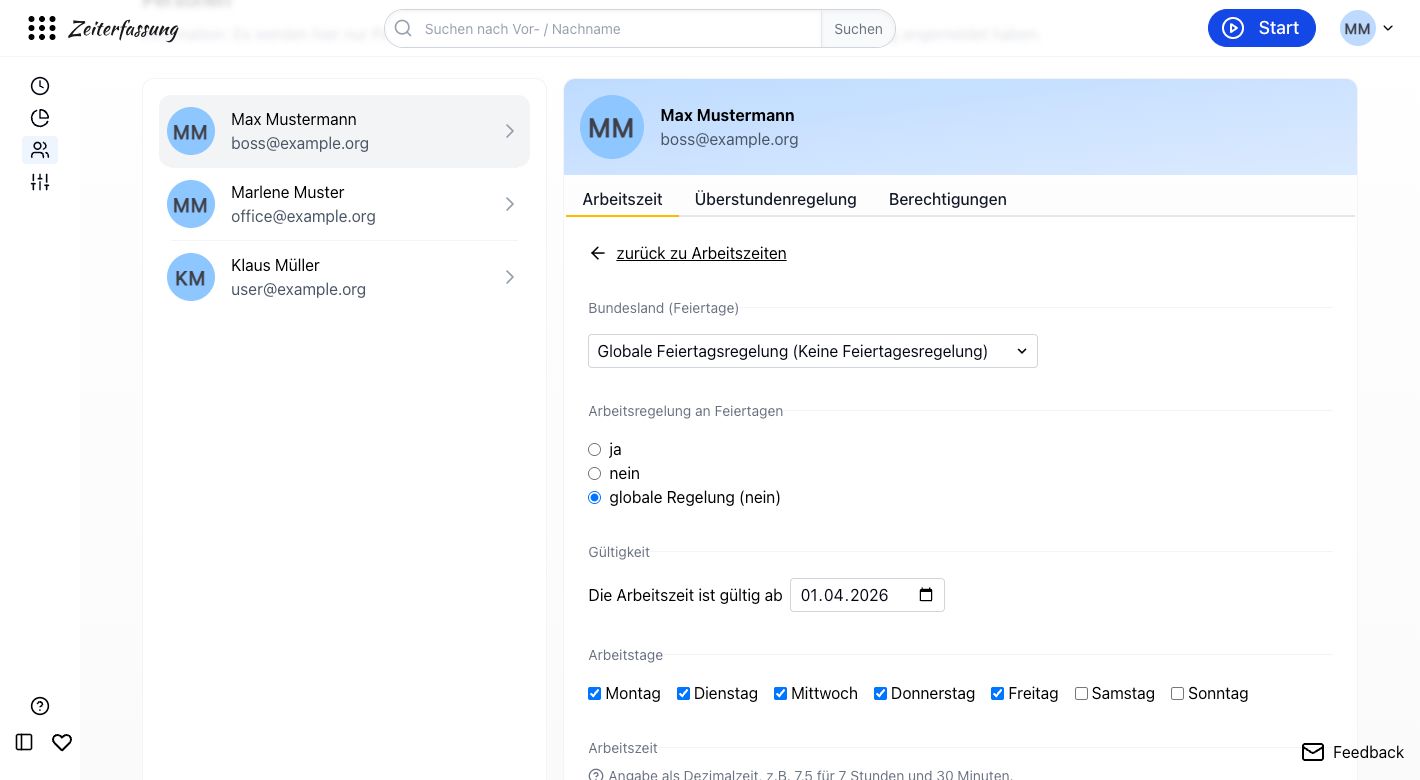This screenshot has width=1420, height=780.
Task: Uncheck the Montag checkbox
Action: coord(595,694)
